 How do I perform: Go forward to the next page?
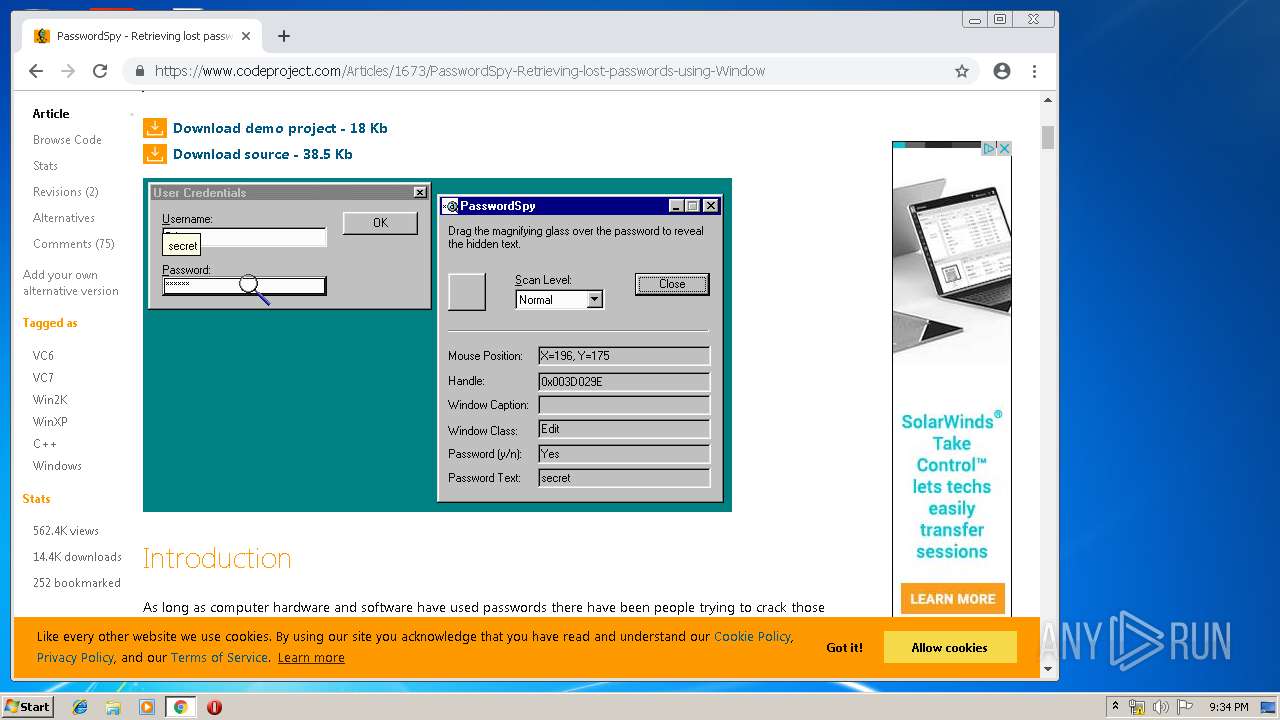[x=68, y=71]
